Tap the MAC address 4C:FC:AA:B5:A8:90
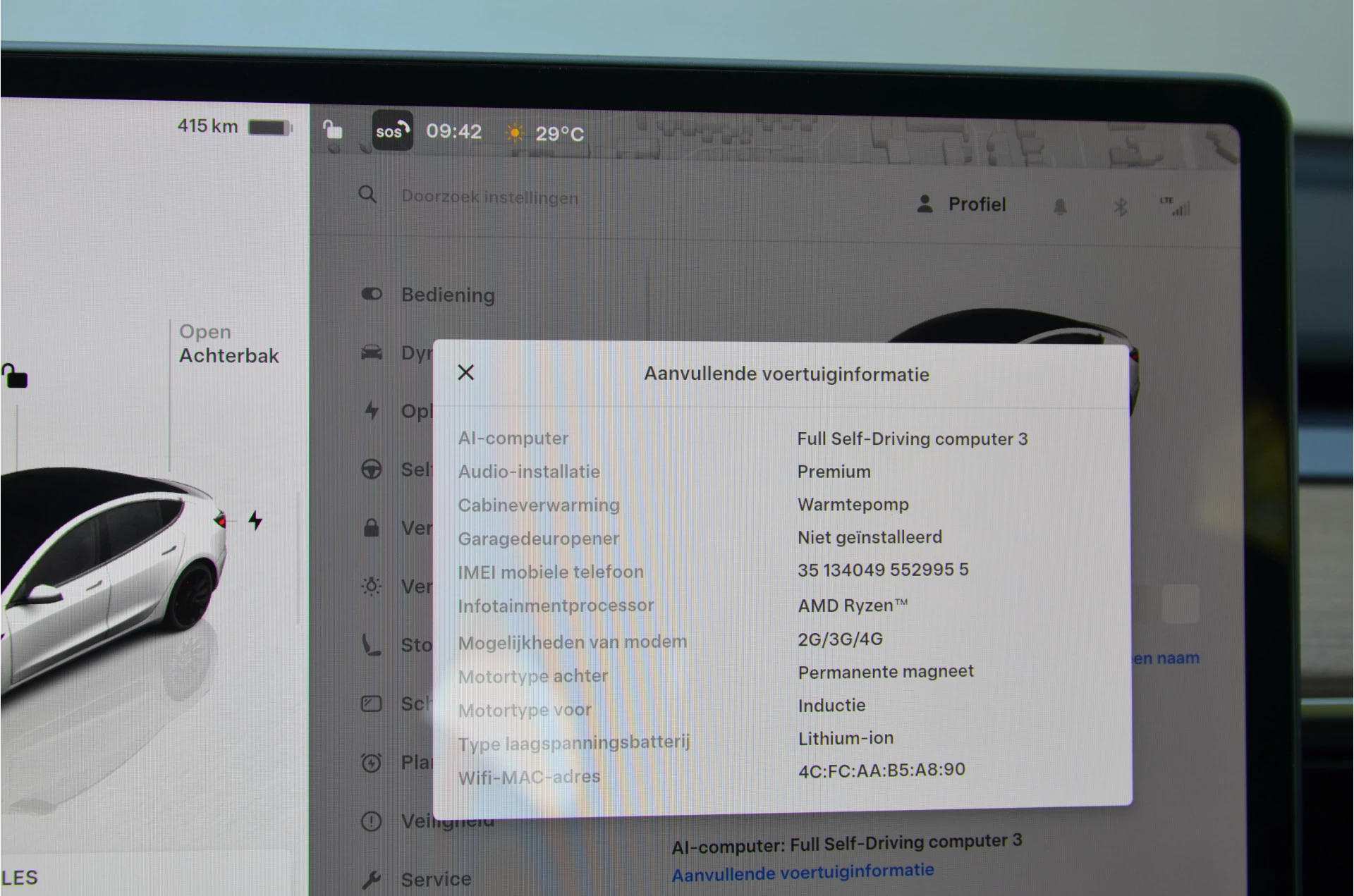The width and height of the screenshot is (1354, 896). click(882, 770)
